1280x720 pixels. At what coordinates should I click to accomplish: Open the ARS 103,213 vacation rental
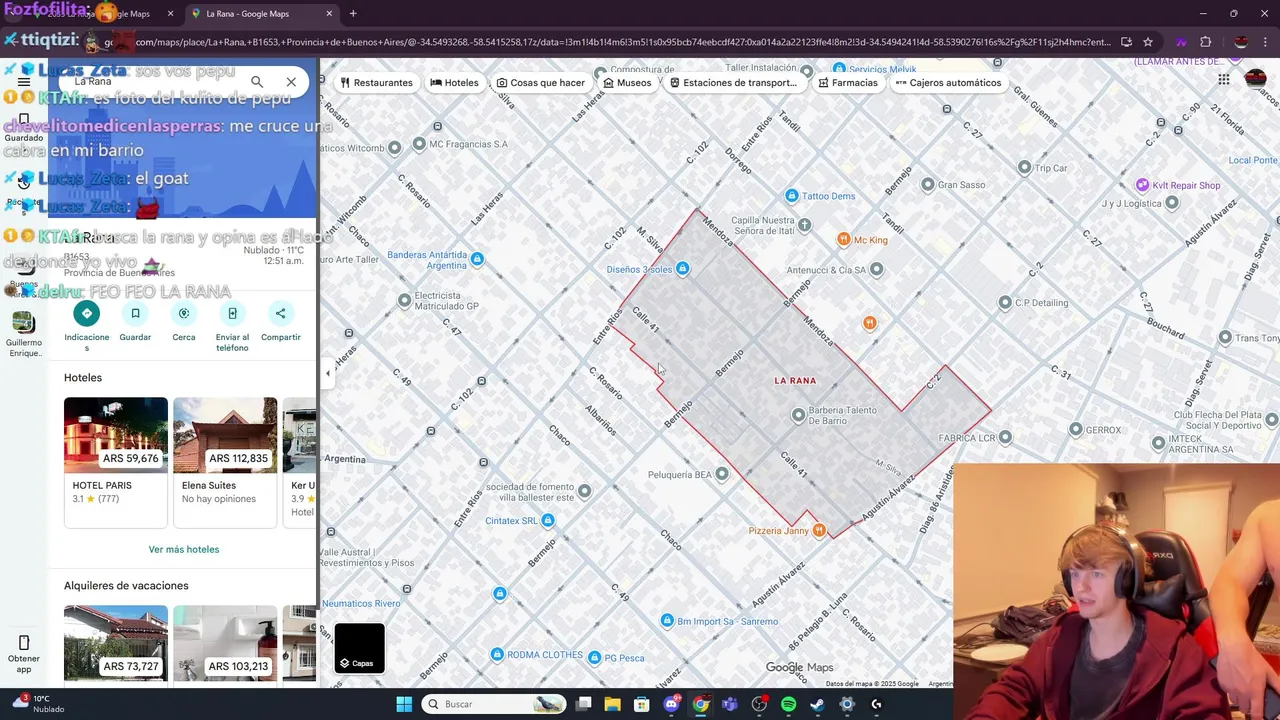225,643
